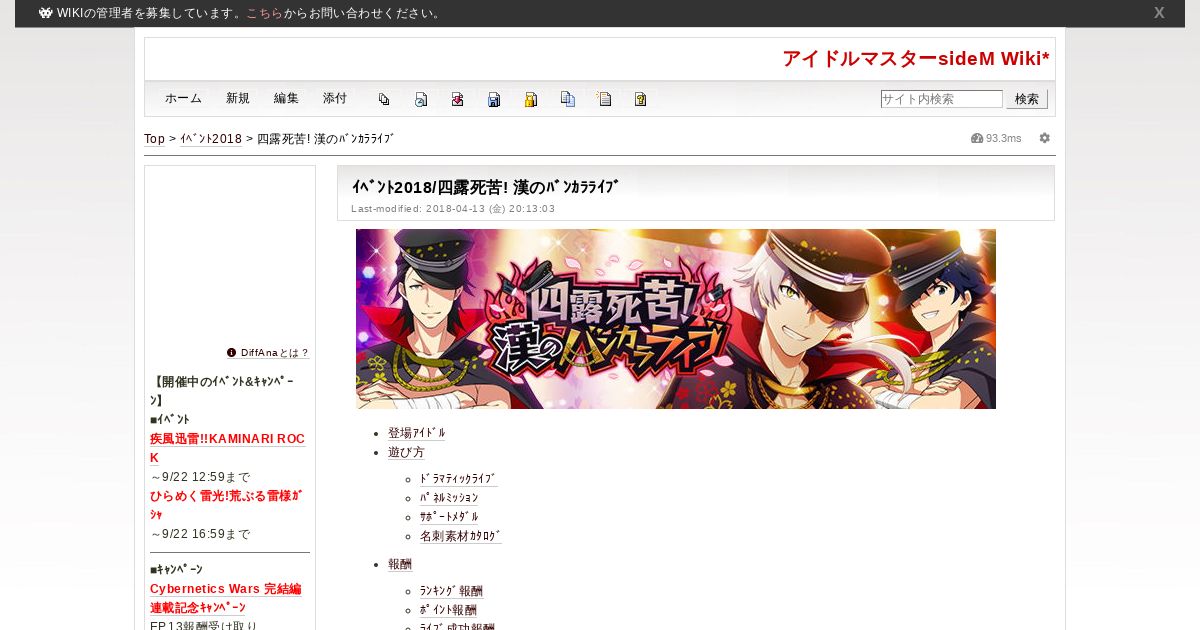1200x630 pixels.
Task: Click the yellow padlock freeze icon
Action: 531,99
